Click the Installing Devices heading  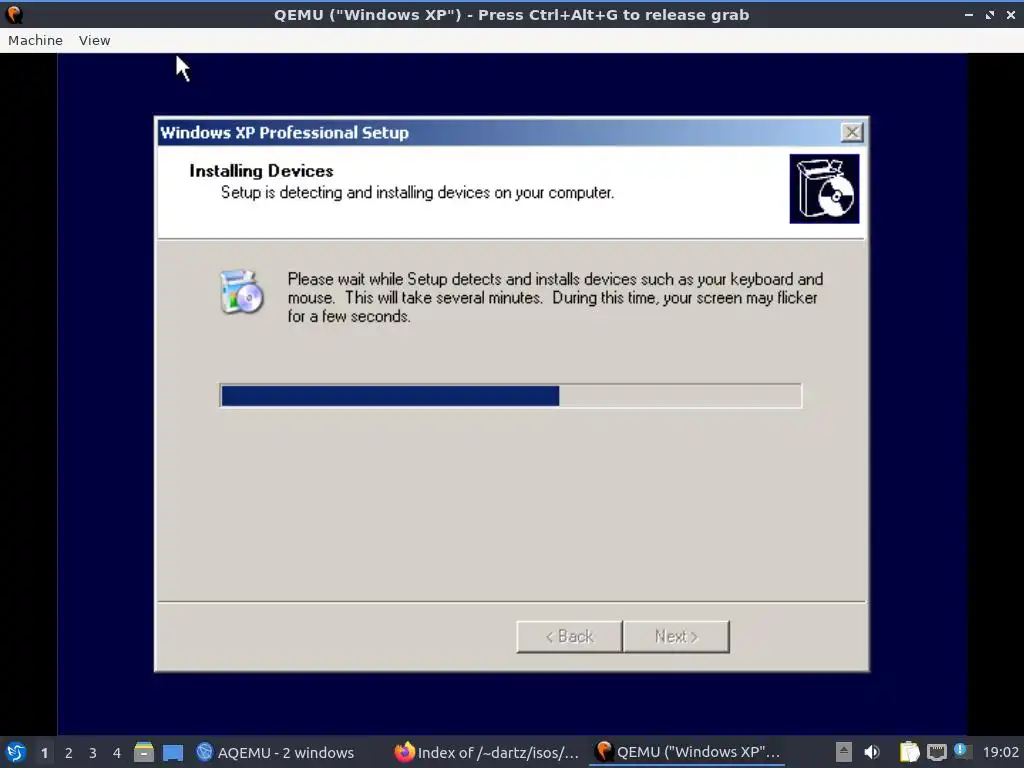click(x=261, y=171)
